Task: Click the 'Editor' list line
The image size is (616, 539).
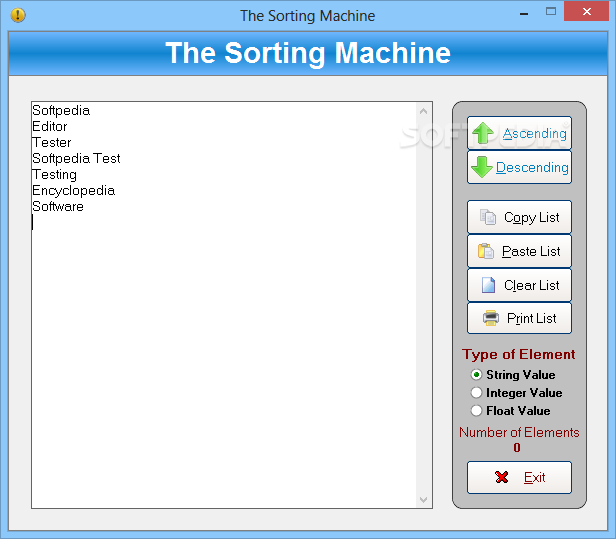Action: click(50, 126)
